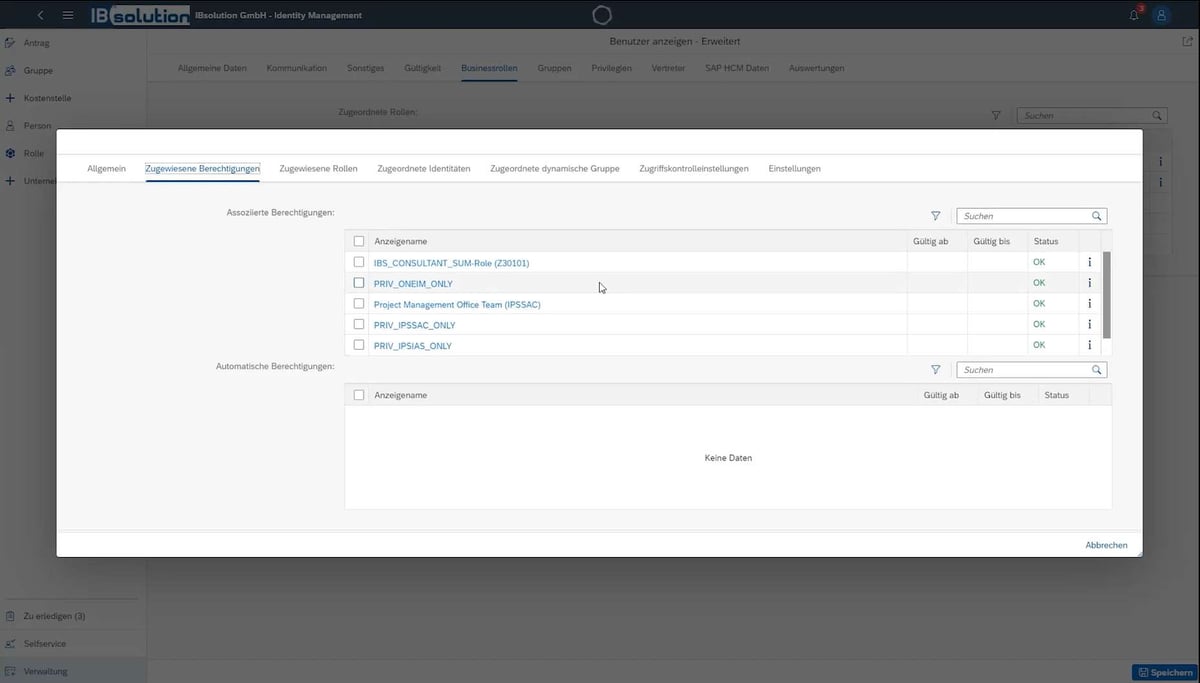Open info for IBS_CONSULTANT_SUM-Role row
Screen dimensions: 1200x683
pos(1089,262)
